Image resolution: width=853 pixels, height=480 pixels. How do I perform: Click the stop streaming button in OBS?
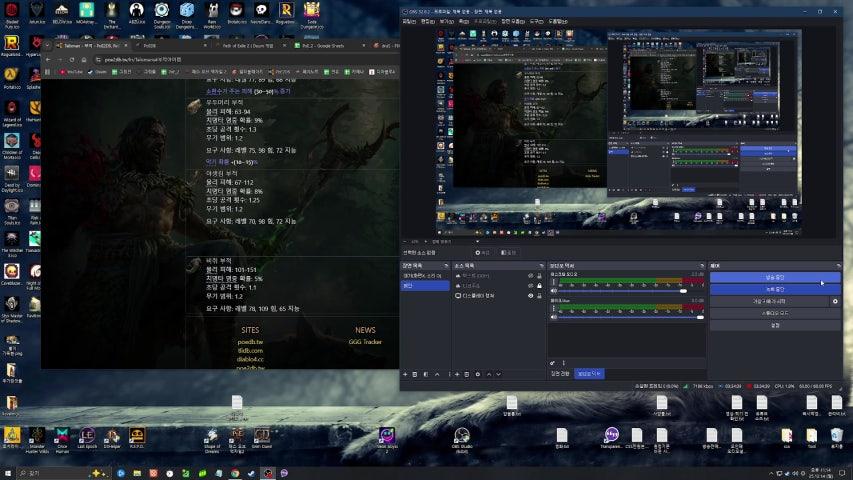pyautogui.click(x=775, y=277)
